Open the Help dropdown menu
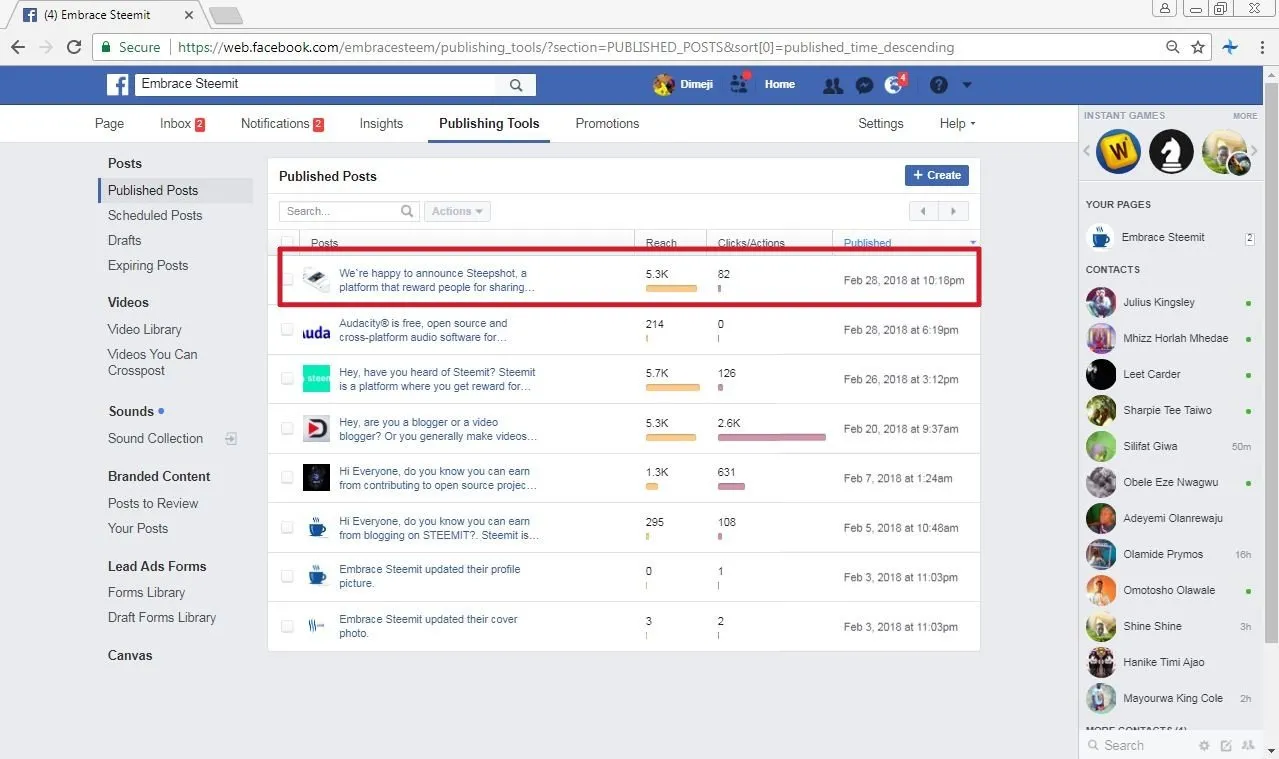Viewport: 1279px width, 759px height. click(957, 123)
